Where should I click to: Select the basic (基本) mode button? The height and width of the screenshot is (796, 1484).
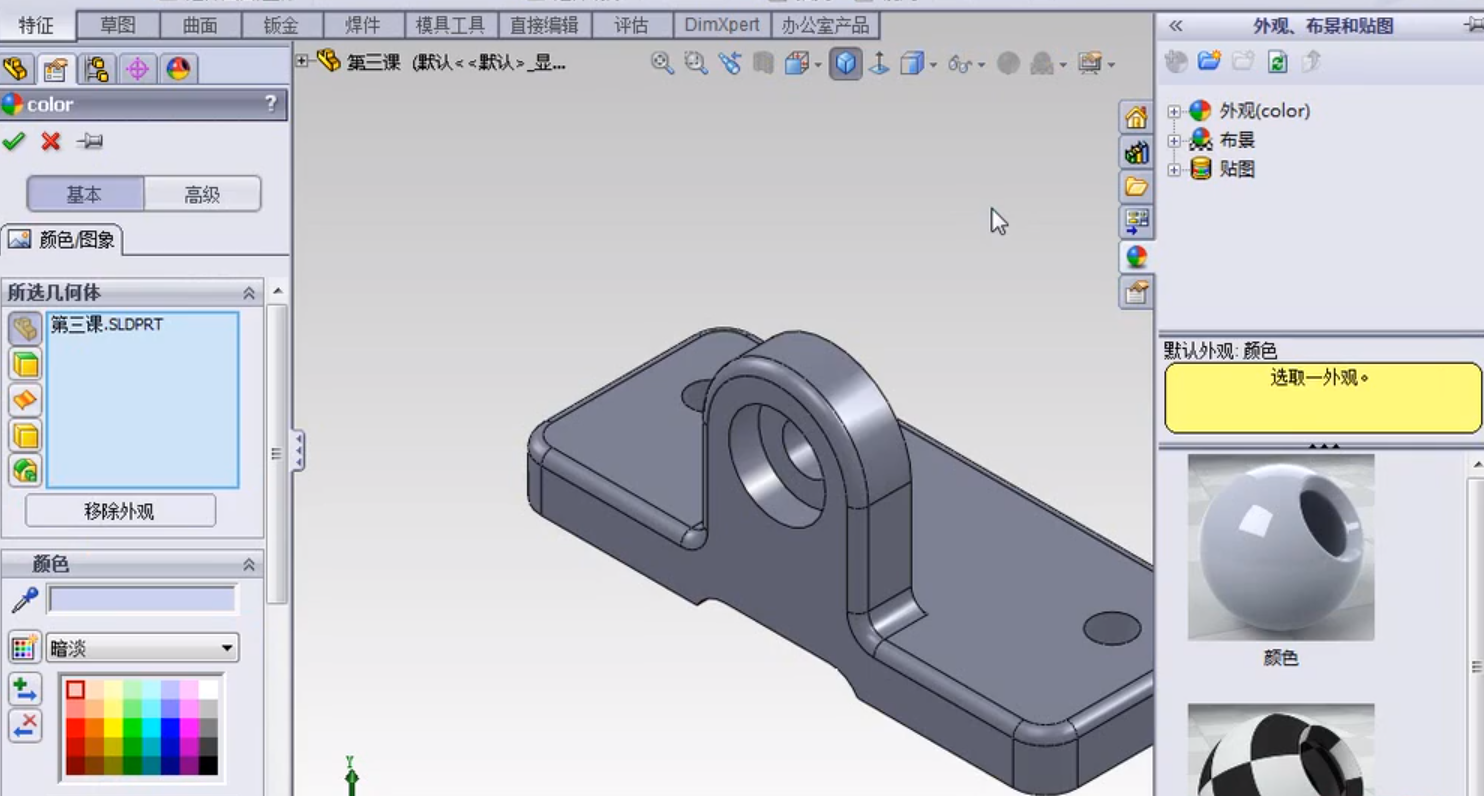point(85,194)
